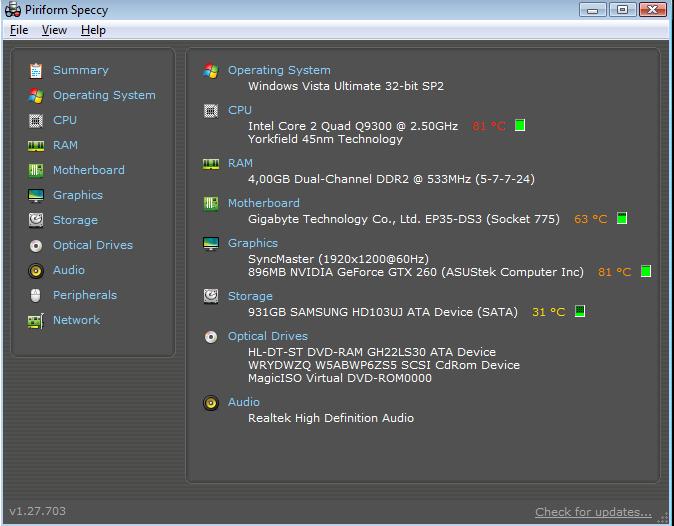Click the Audio speaker icon in summary panel
This screenshot has width=674, height=526.
coord(211,403)
